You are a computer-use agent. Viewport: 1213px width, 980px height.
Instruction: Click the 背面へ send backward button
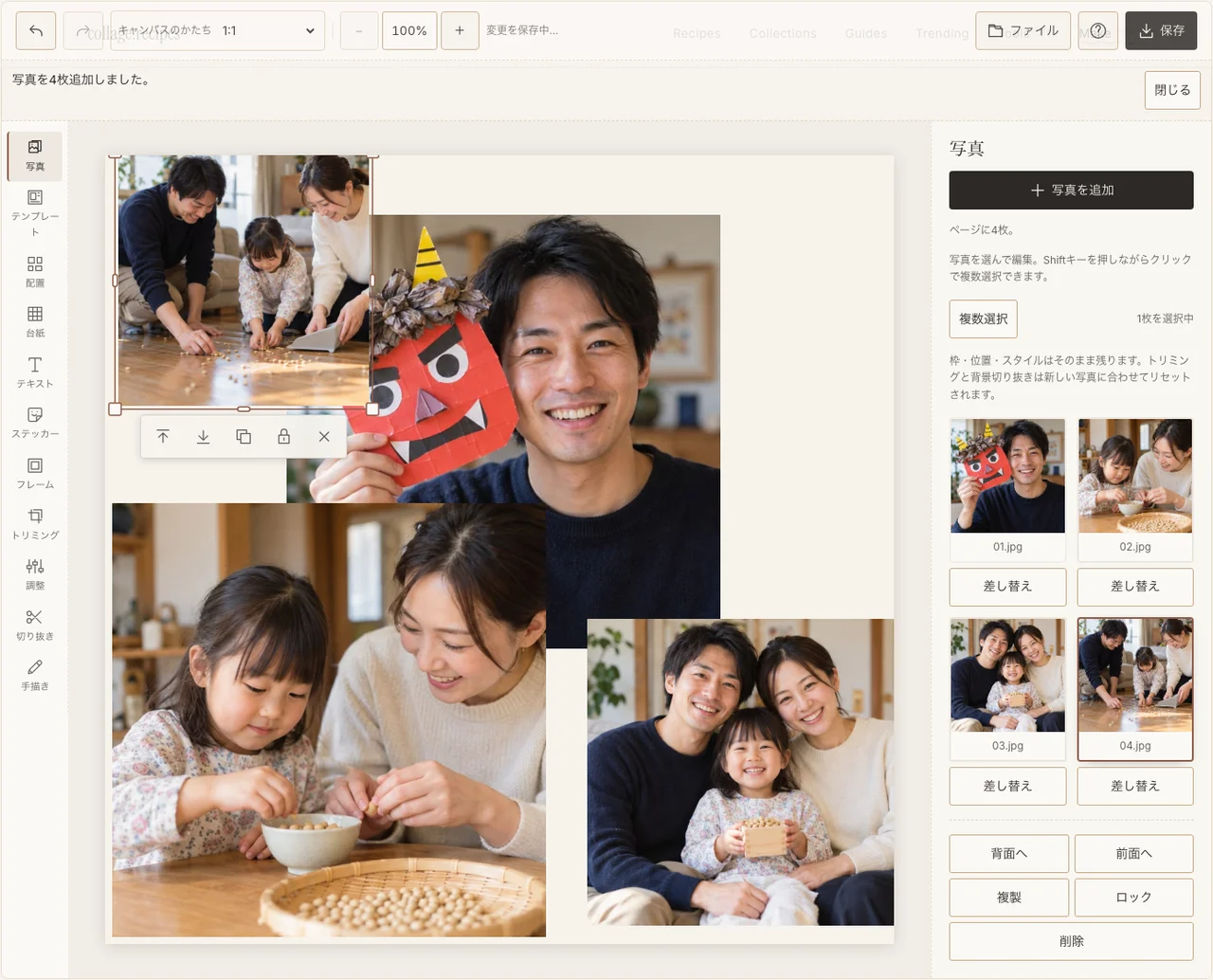point(1009,854)
